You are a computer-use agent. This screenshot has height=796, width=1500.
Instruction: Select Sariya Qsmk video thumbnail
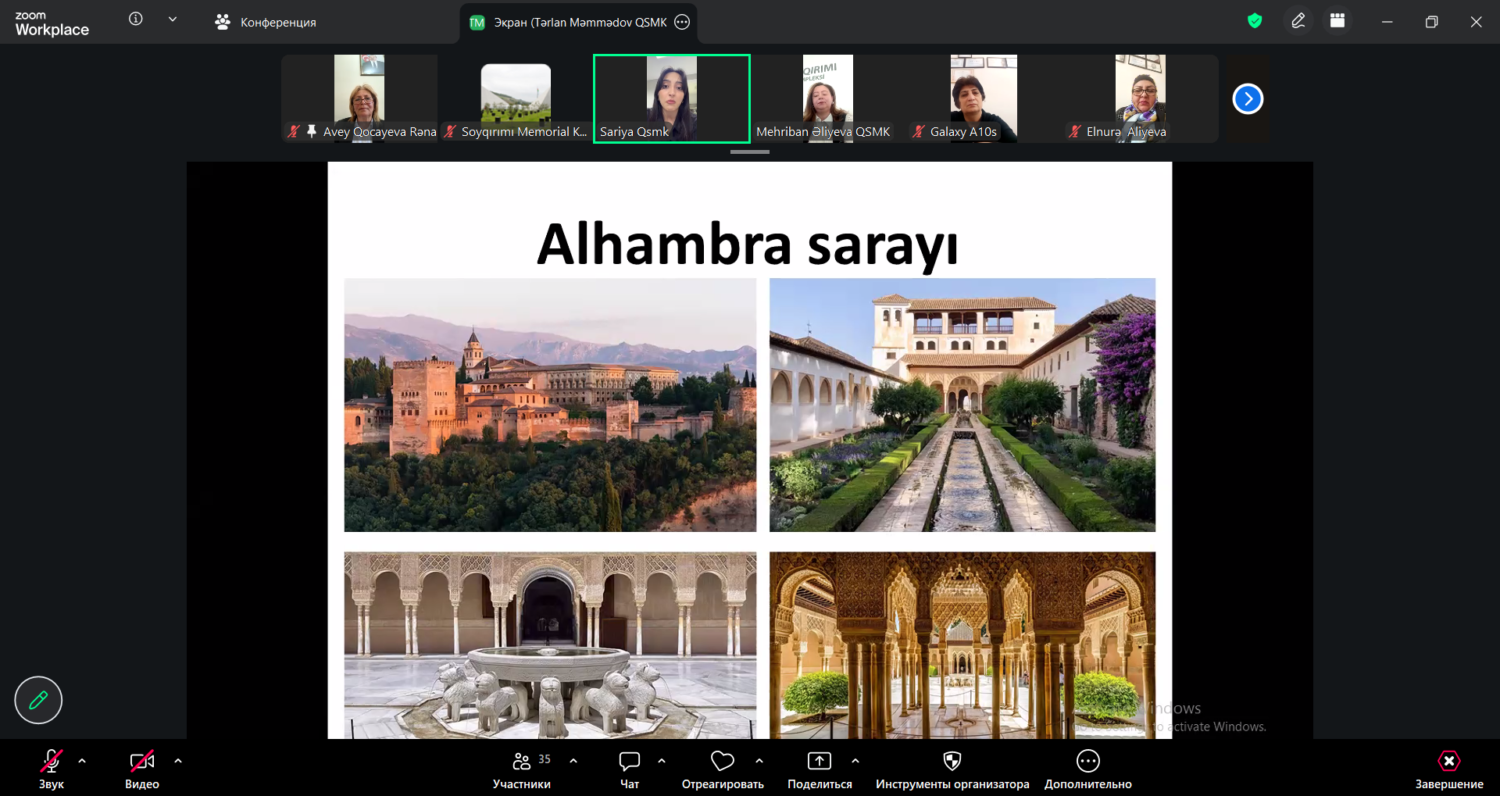[x=671, y=99]
